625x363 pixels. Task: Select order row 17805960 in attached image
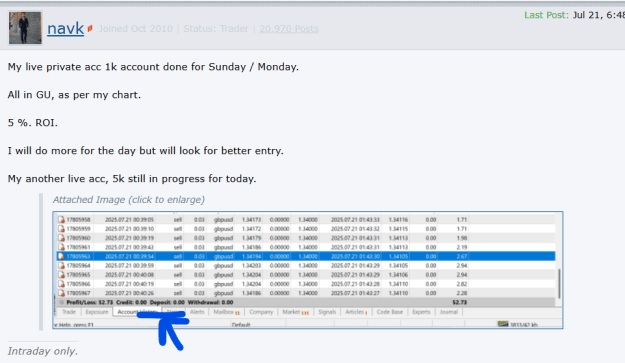click(305, 238)
